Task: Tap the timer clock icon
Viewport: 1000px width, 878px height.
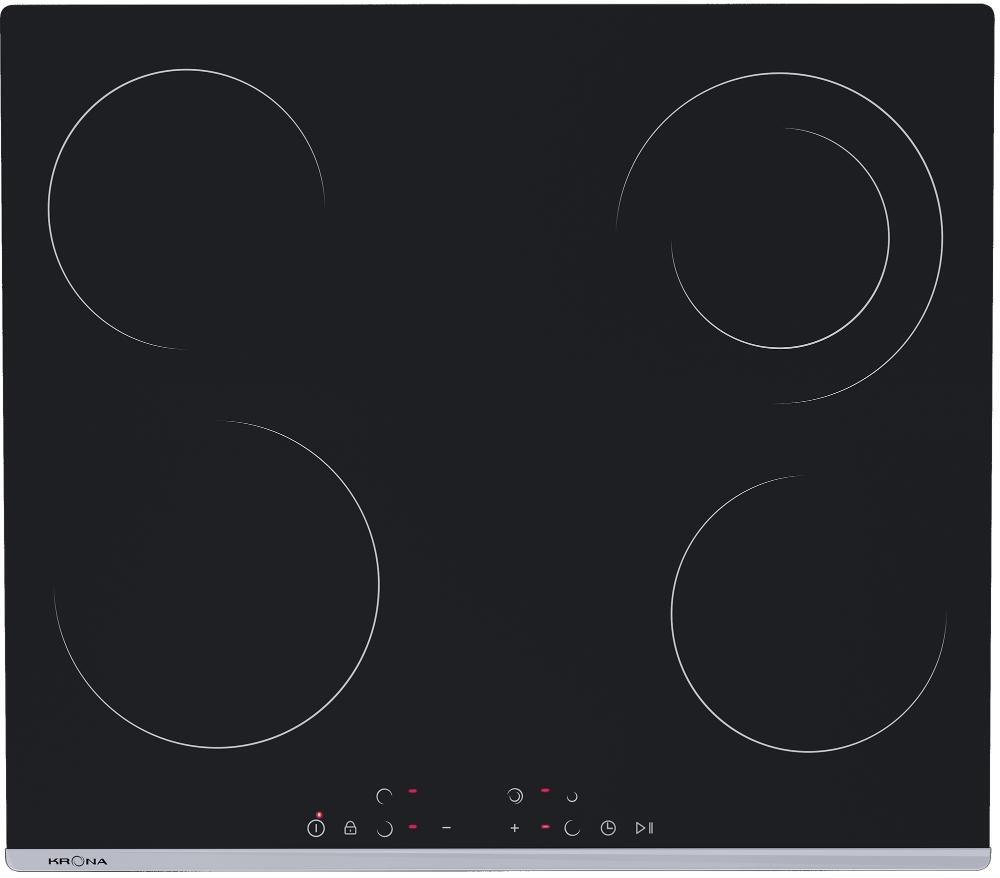Action: tap(608, 828)
